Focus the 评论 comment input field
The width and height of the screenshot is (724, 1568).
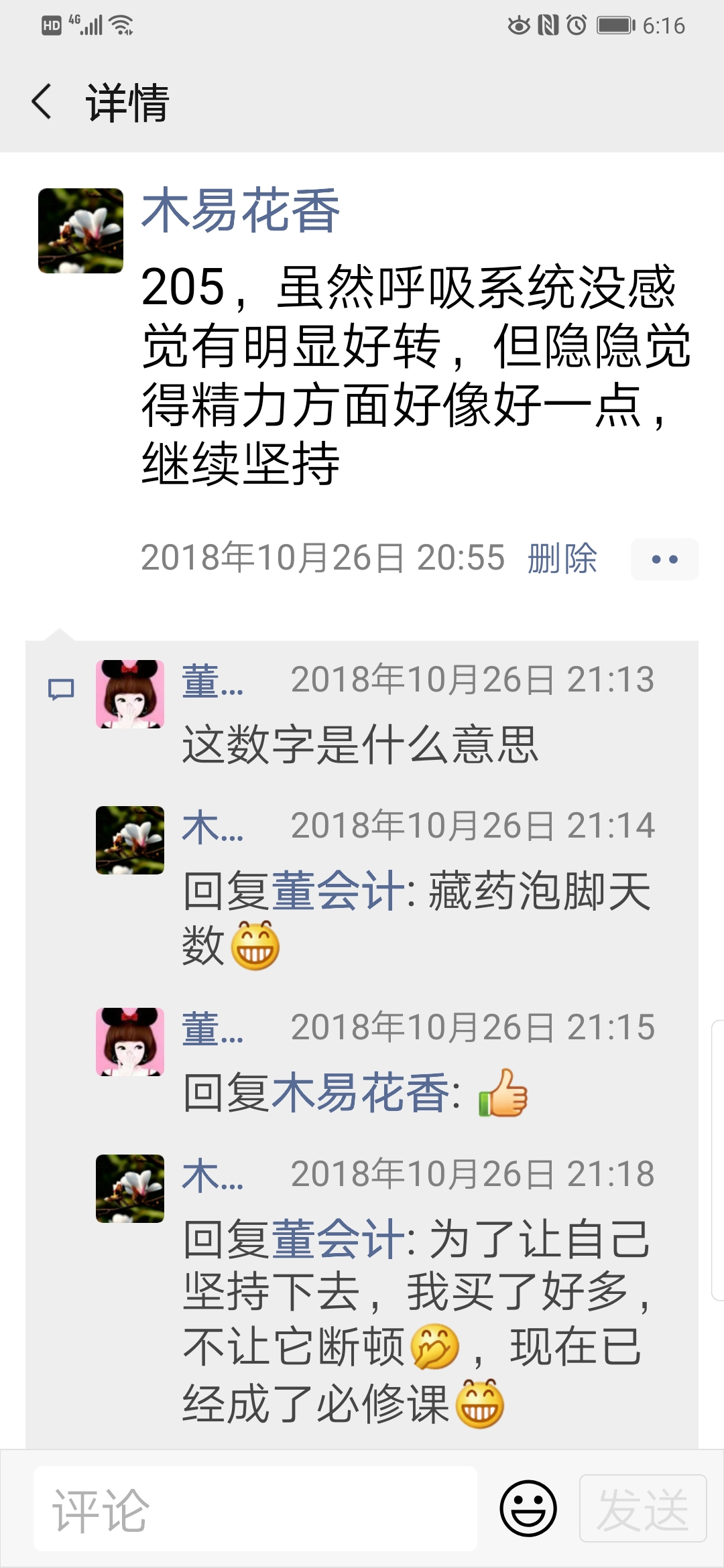pyautogui.click(x=255, y=1508)
